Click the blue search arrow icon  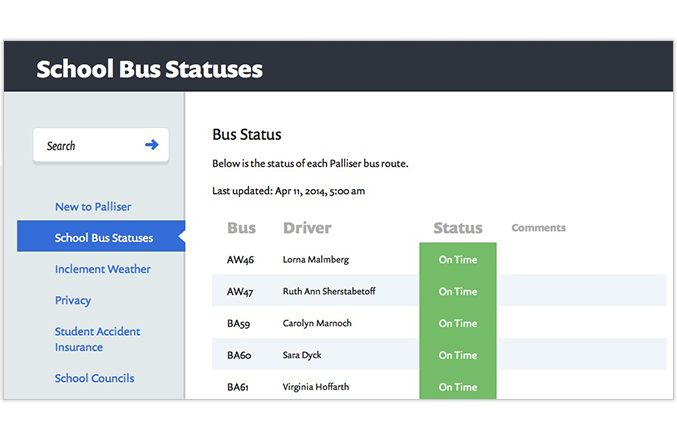click(x=152, y=145)
